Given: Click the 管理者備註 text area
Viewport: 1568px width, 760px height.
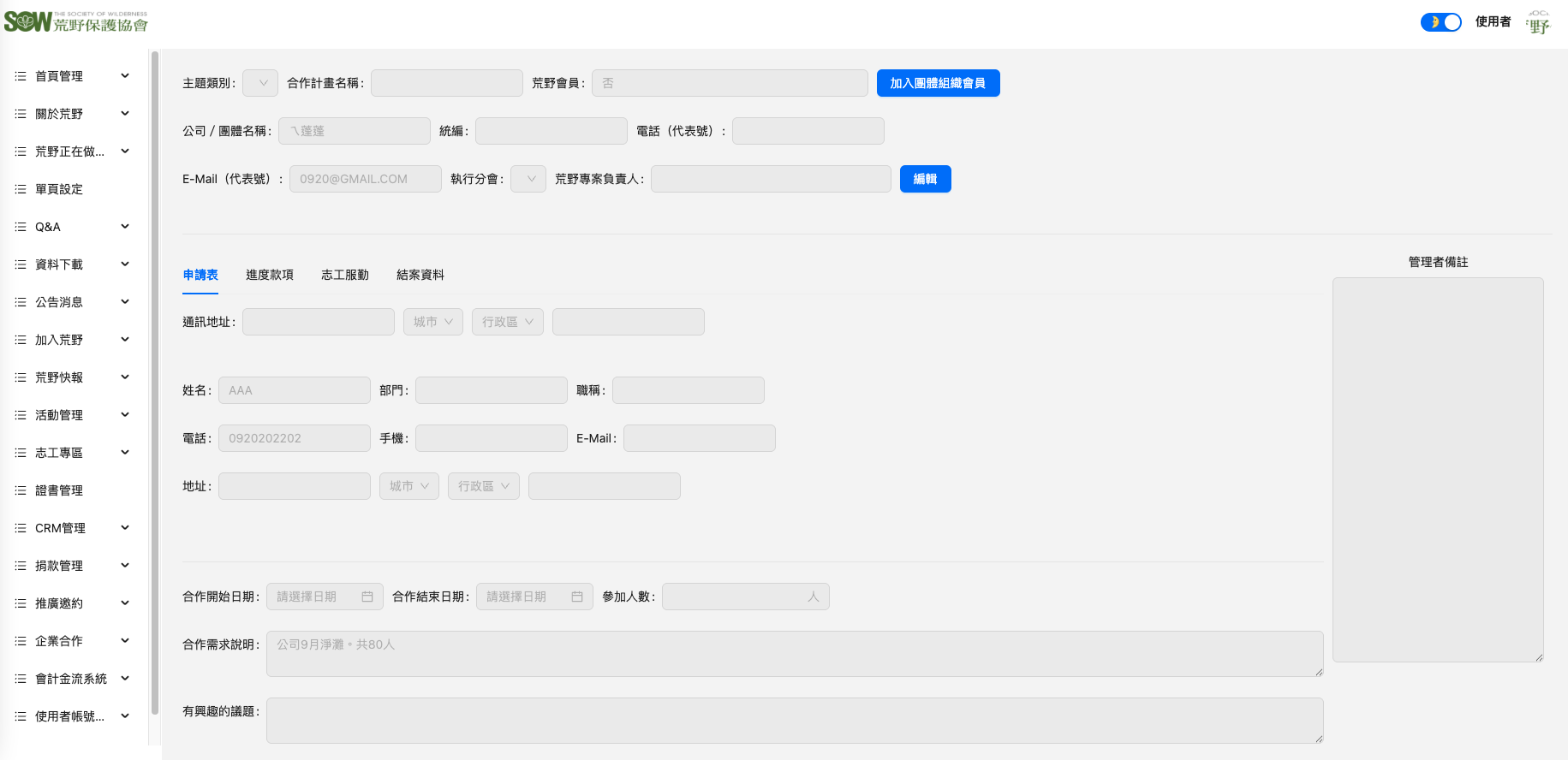Looking at the screenshot, I should click(x=1438, y=469).
